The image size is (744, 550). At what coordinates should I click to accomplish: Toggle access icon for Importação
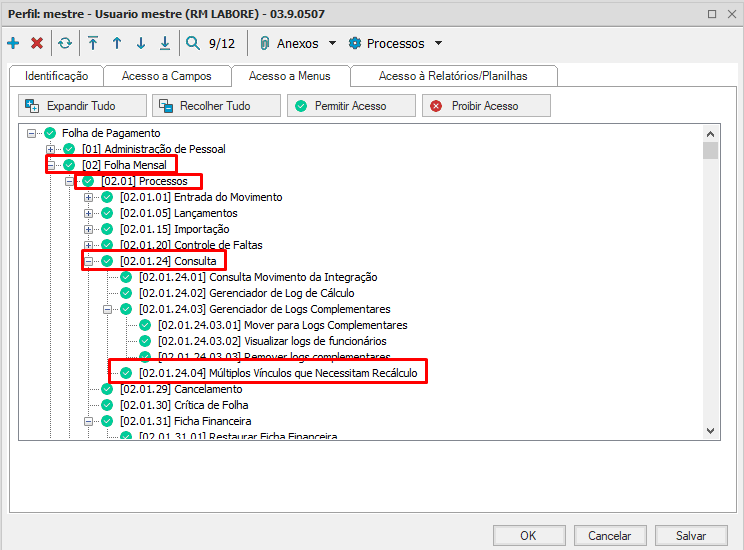tap(107, 229)
